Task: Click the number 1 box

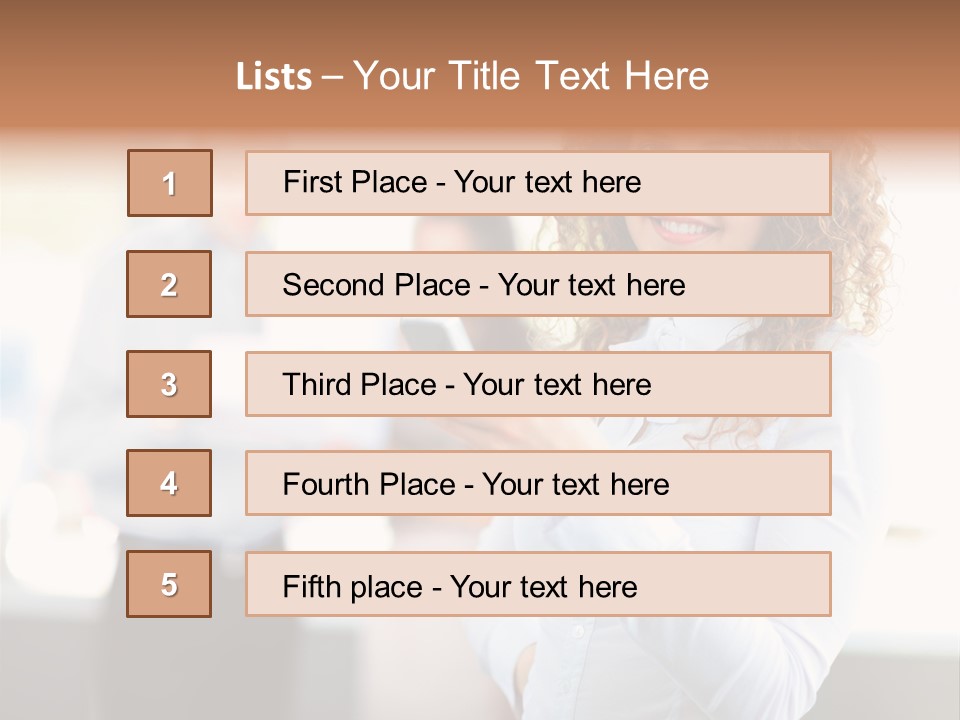Action: [170, 183]
